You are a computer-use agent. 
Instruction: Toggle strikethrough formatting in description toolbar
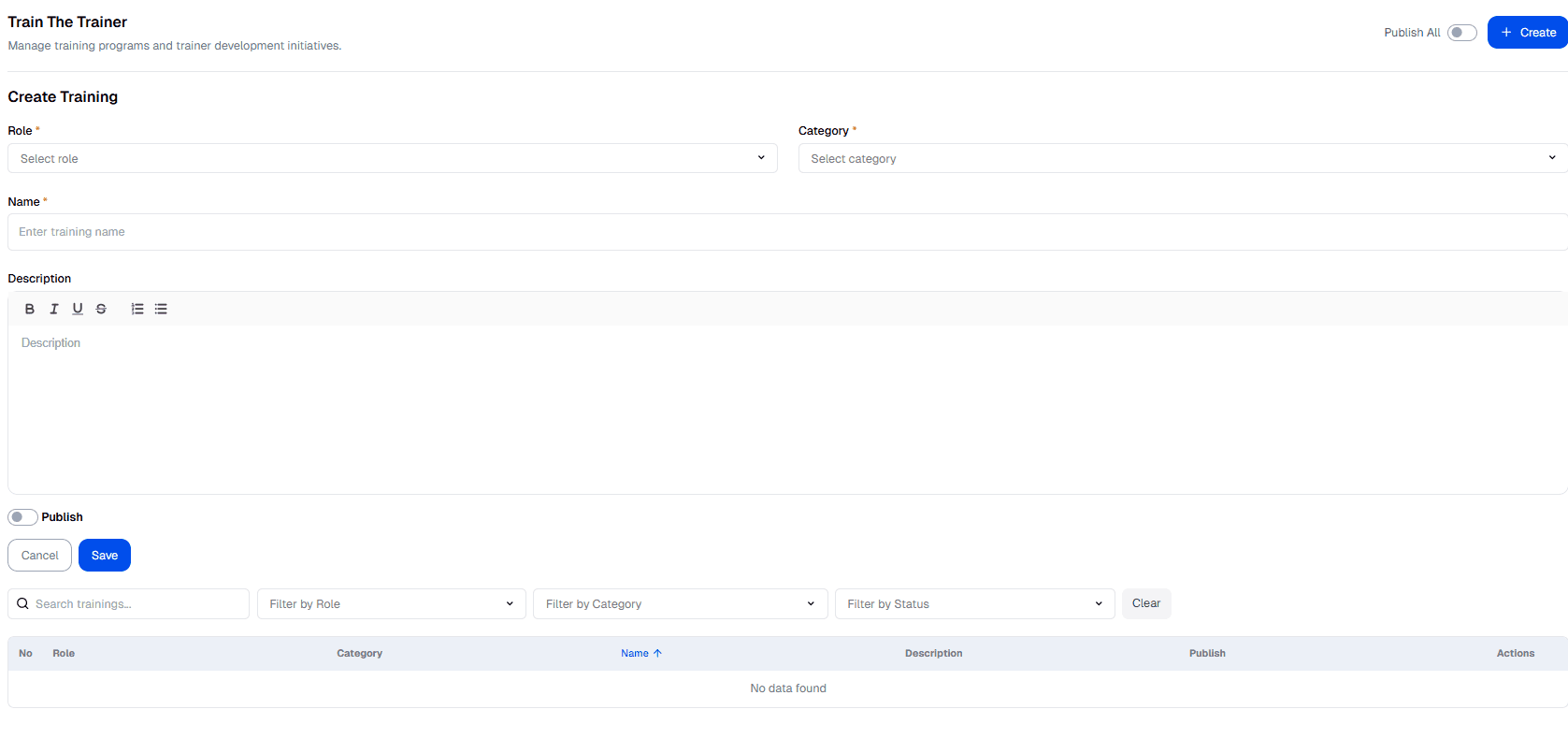pyautogui.click(x=101, y=309)
